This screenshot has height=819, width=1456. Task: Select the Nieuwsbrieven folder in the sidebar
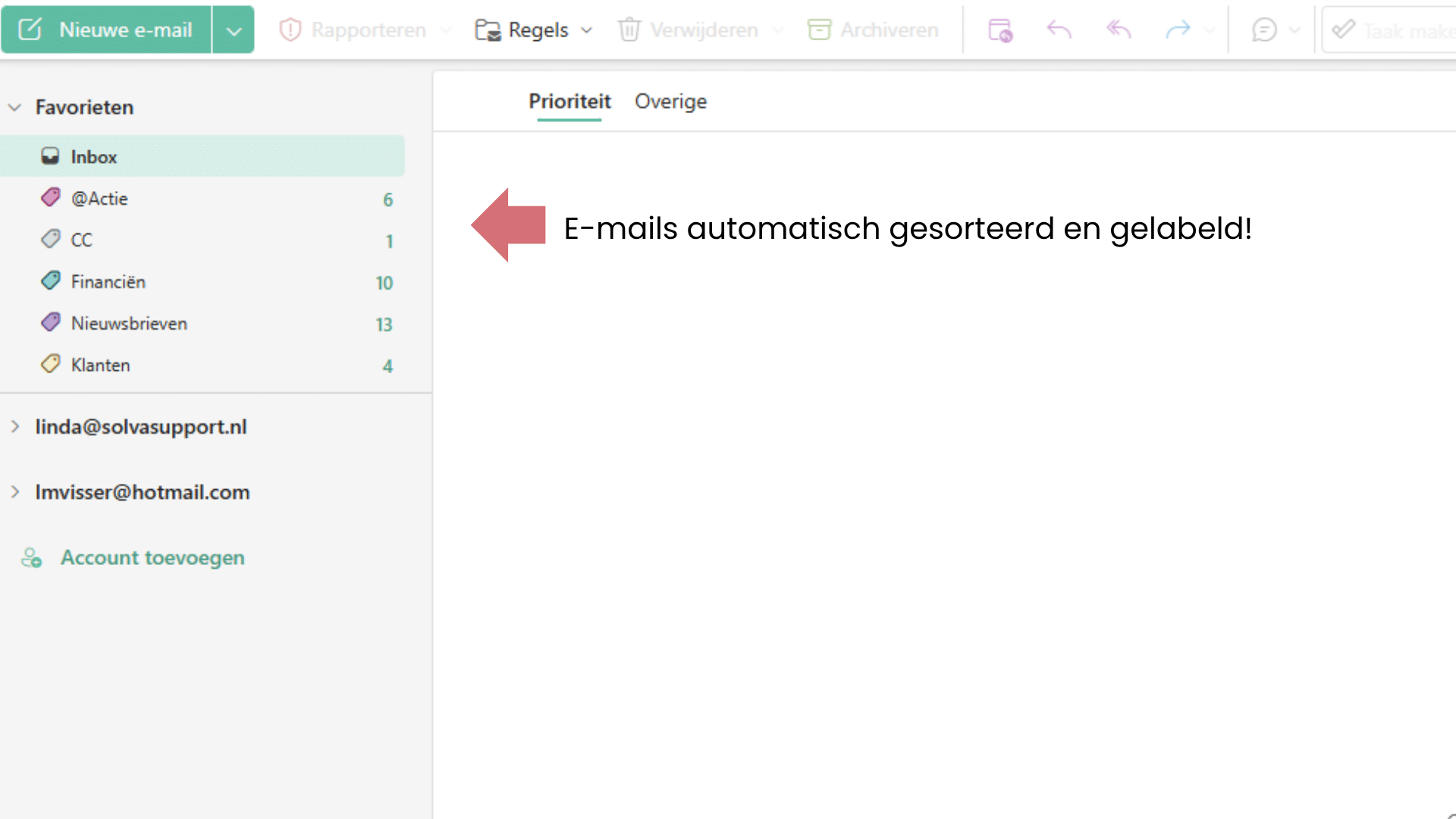[x=127, y=323]
